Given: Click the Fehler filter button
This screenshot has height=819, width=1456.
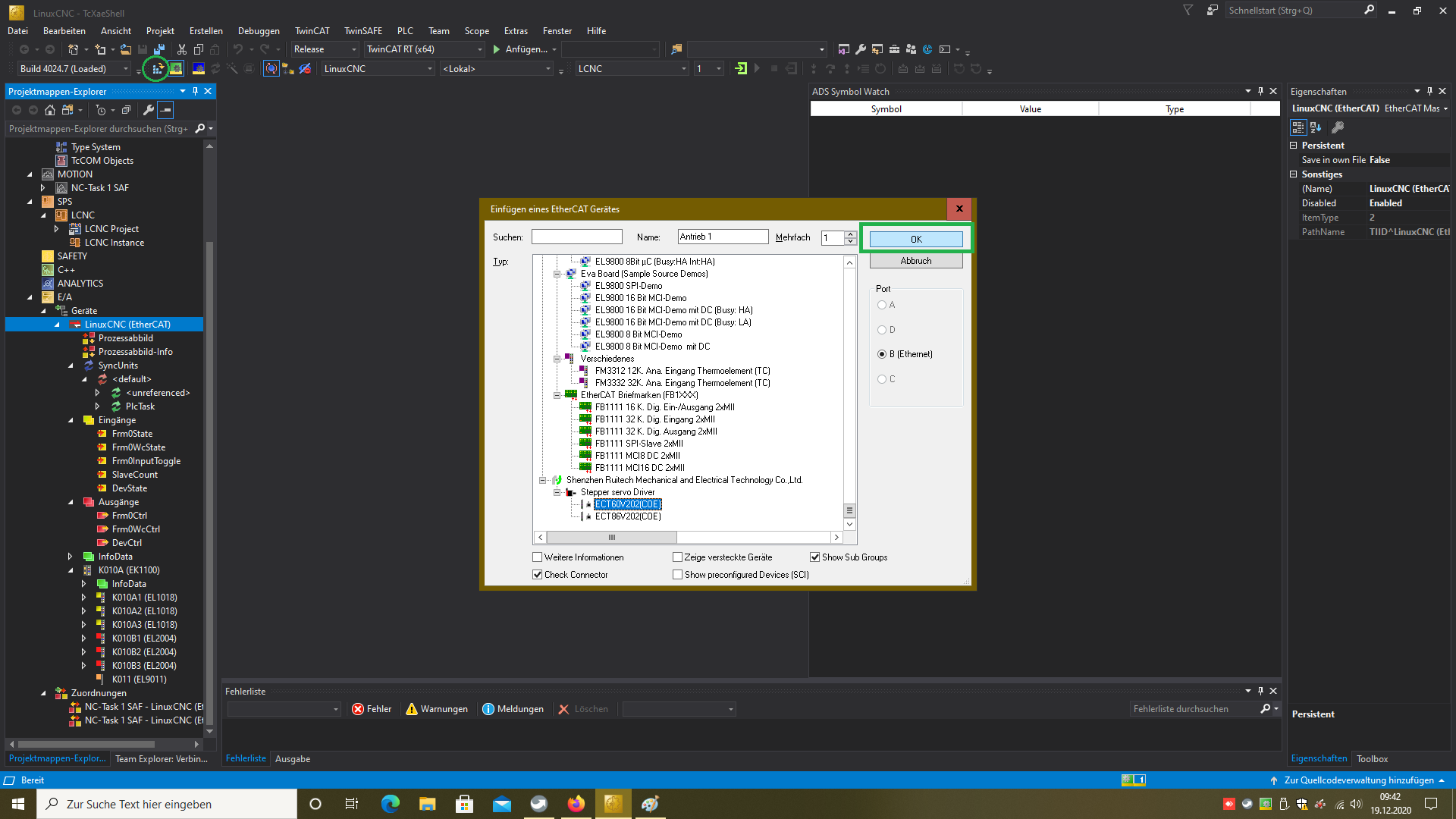Looking at the screenshot, I should [x=372, y=709].
